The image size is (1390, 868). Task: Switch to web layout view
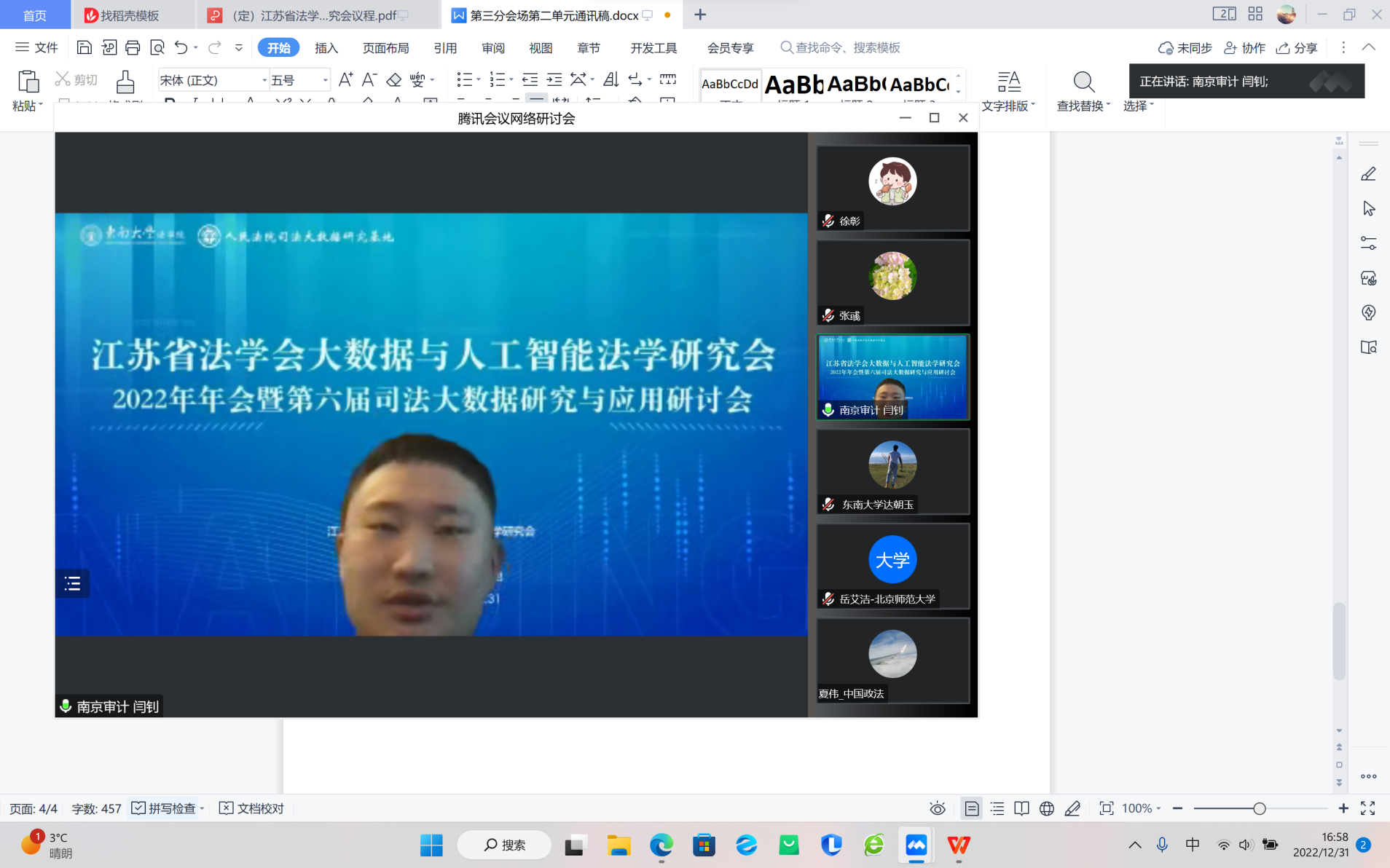(1046, 808)
